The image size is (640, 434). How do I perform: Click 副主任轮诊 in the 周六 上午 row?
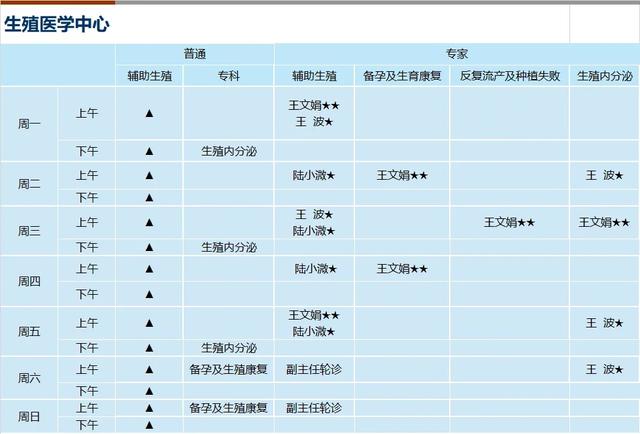tap(314, 369)
